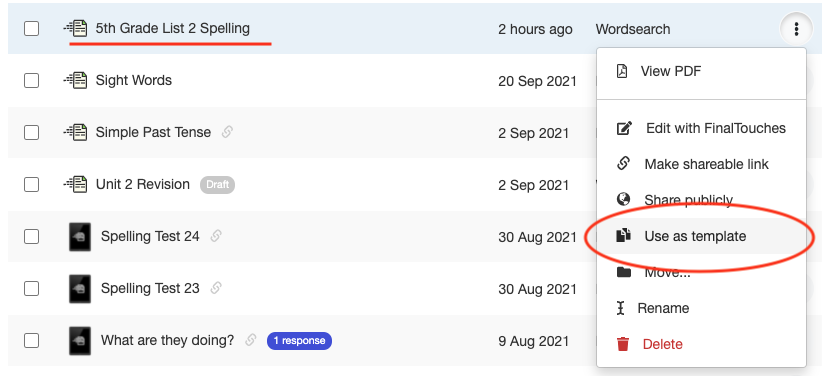The width and height of the screenshot is (830, 376).
Task: Click the Make shareable link chain icon
Action: 624,164
